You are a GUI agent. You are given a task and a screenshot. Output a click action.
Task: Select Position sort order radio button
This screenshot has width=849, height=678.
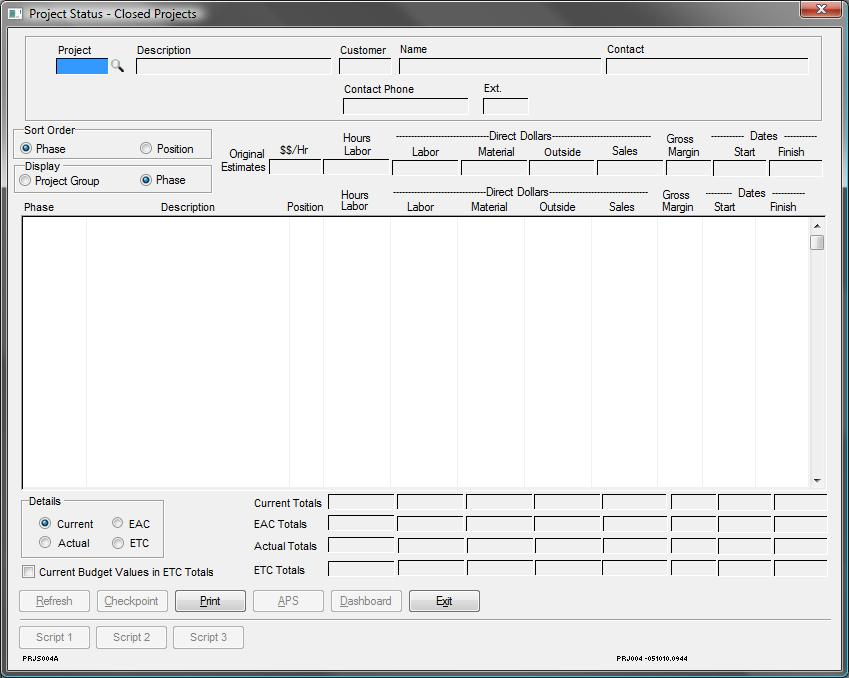[146, 148]
